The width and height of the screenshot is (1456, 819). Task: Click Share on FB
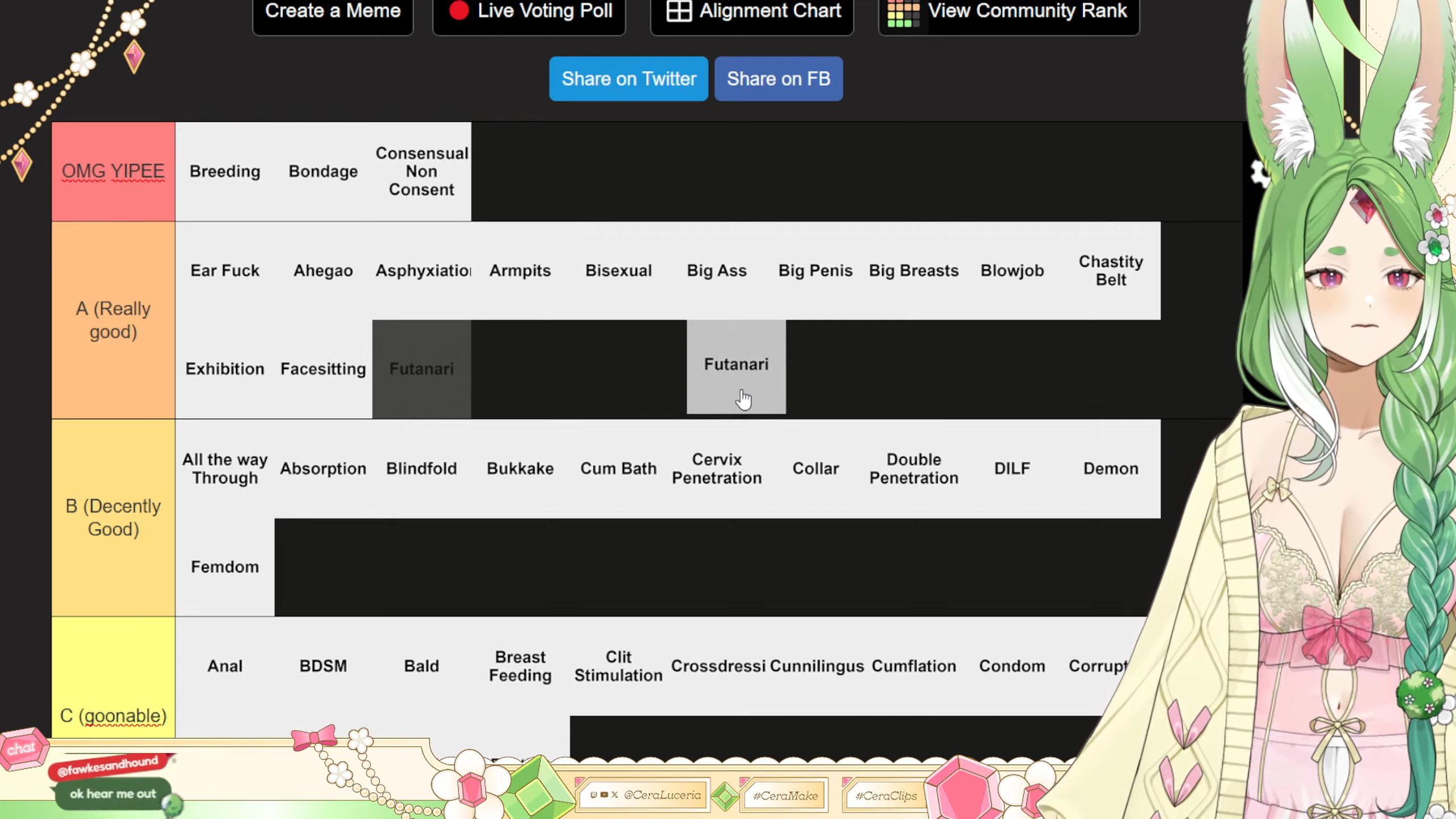click(778, 79)
